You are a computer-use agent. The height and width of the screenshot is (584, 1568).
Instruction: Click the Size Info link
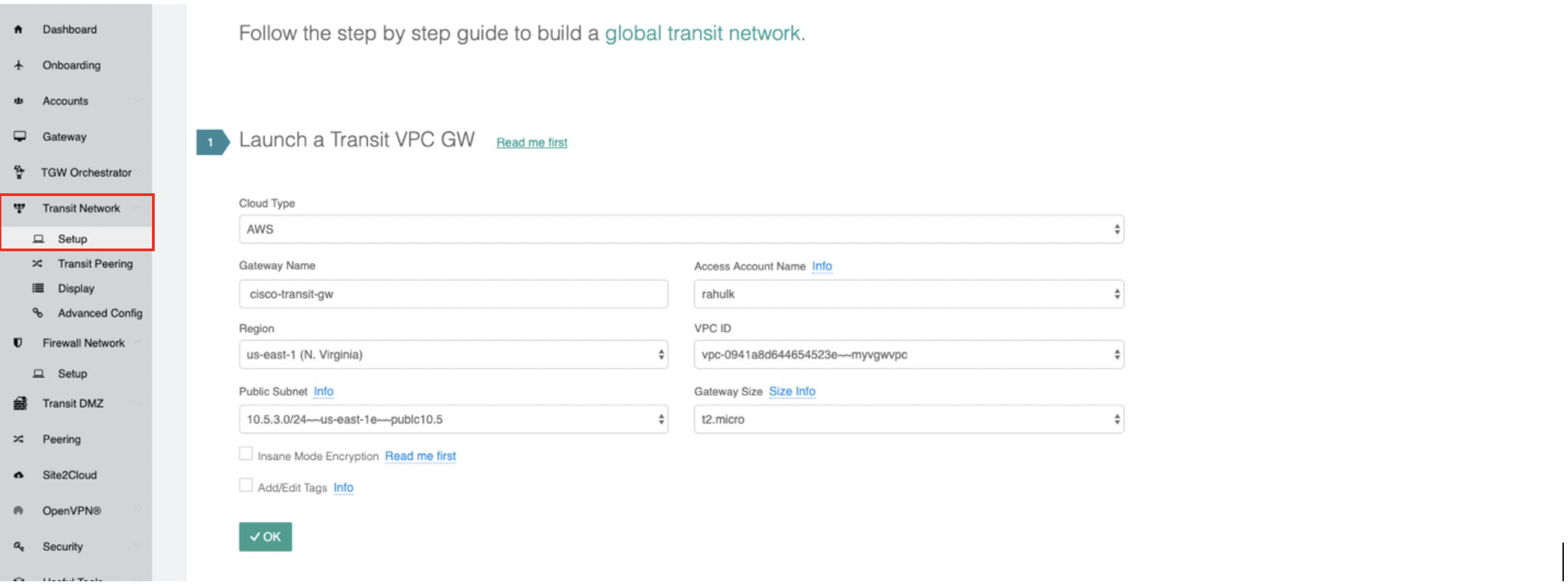click(x=792, y=391)
